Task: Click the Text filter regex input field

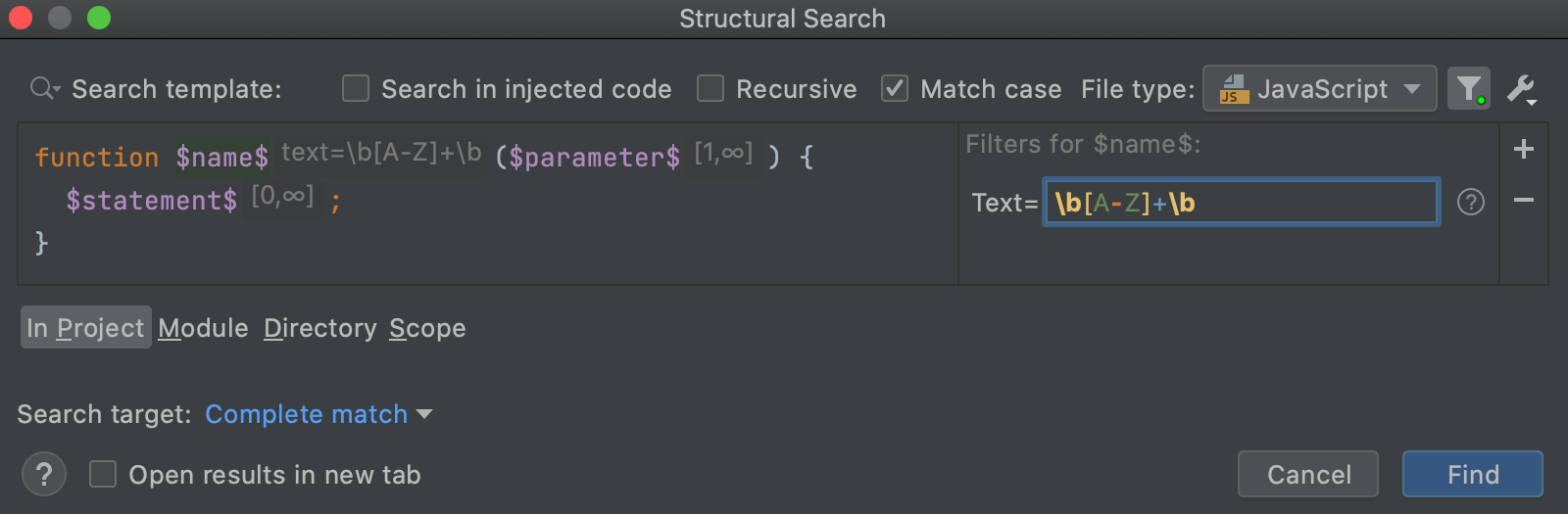Action: tap(1241, 203)
